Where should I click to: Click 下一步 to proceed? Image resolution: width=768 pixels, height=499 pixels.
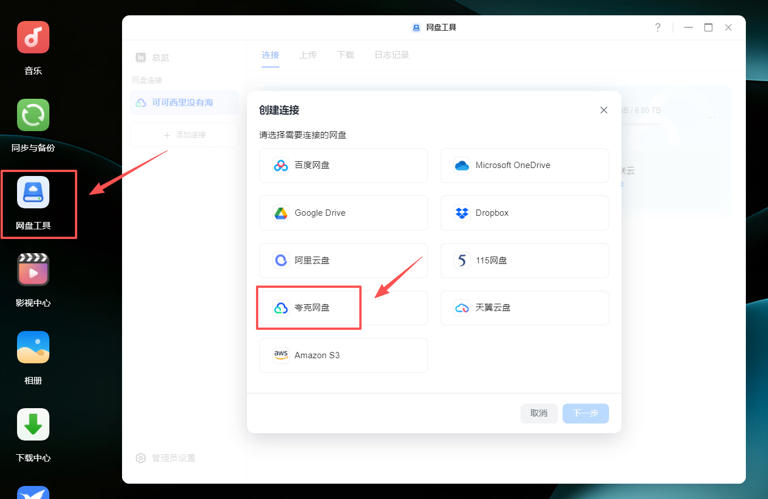click(585, 413)
